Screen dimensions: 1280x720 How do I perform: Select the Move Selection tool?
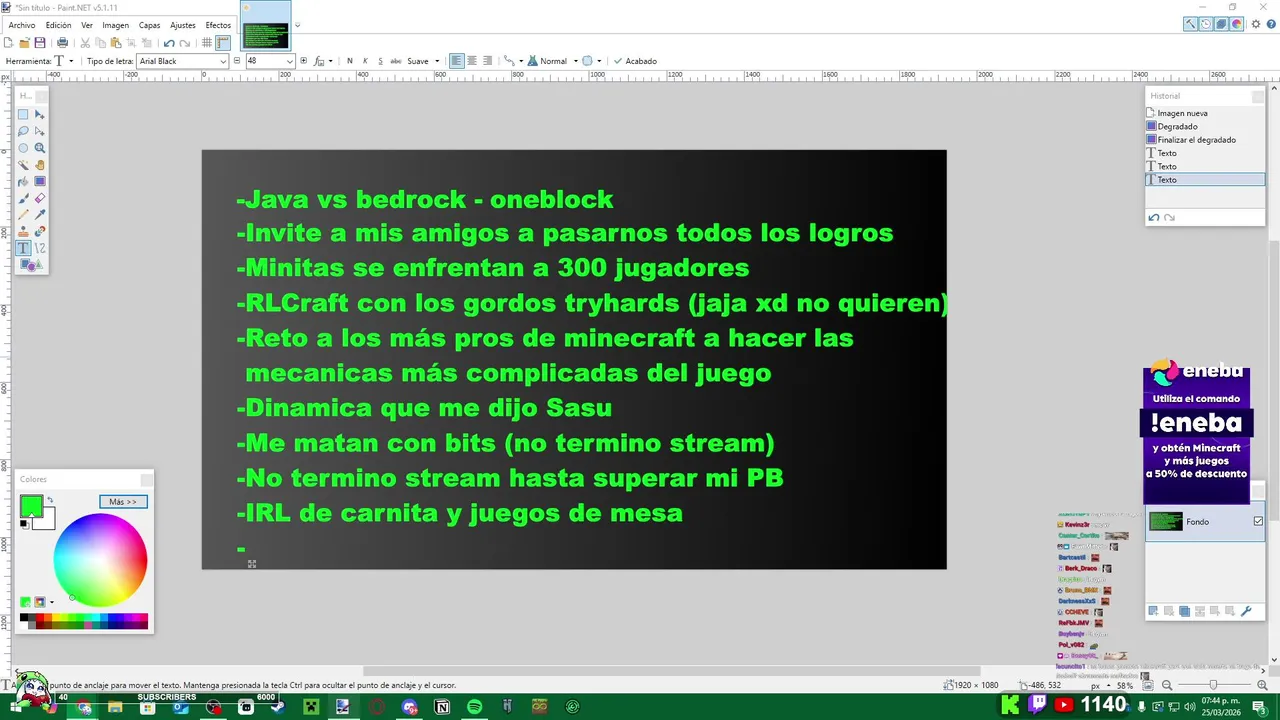point(40,131)
